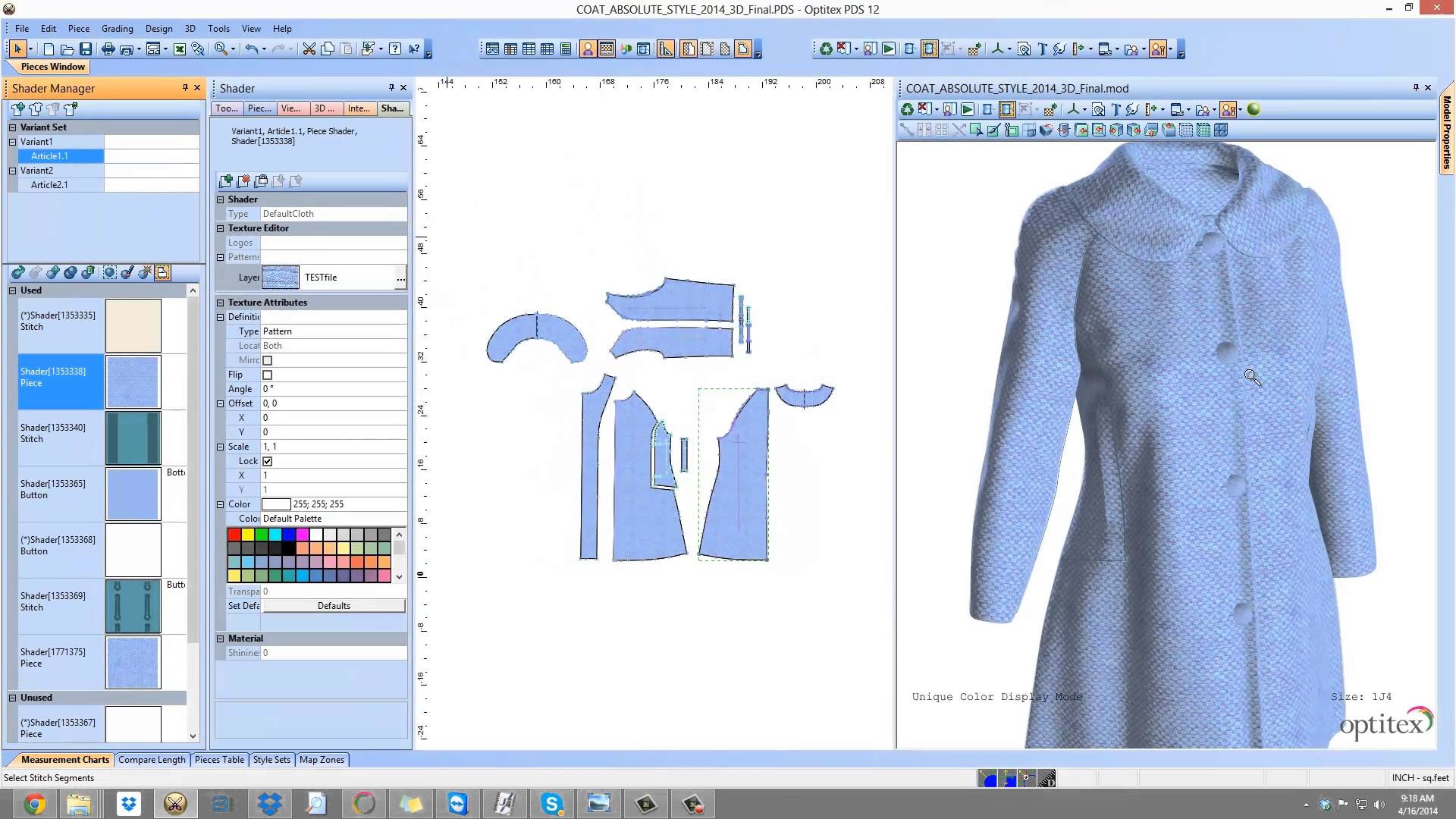Uncheck the Scale Lock checkbox

click(x=267, y=461)
